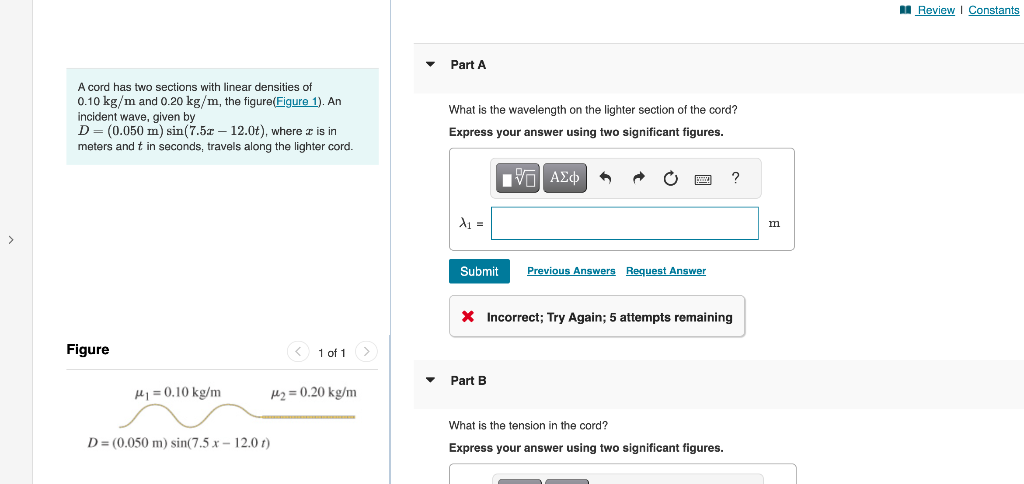
Task: Open the Review book icon link
Action: coord(927,10)
